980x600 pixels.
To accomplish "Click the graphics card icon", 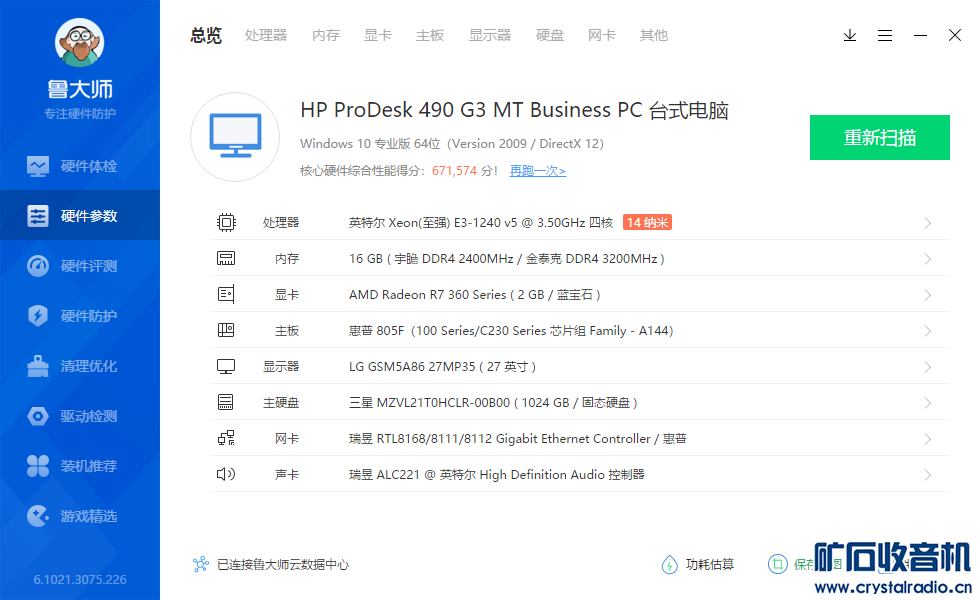I will pyautogui.click(x=226, y=294).
